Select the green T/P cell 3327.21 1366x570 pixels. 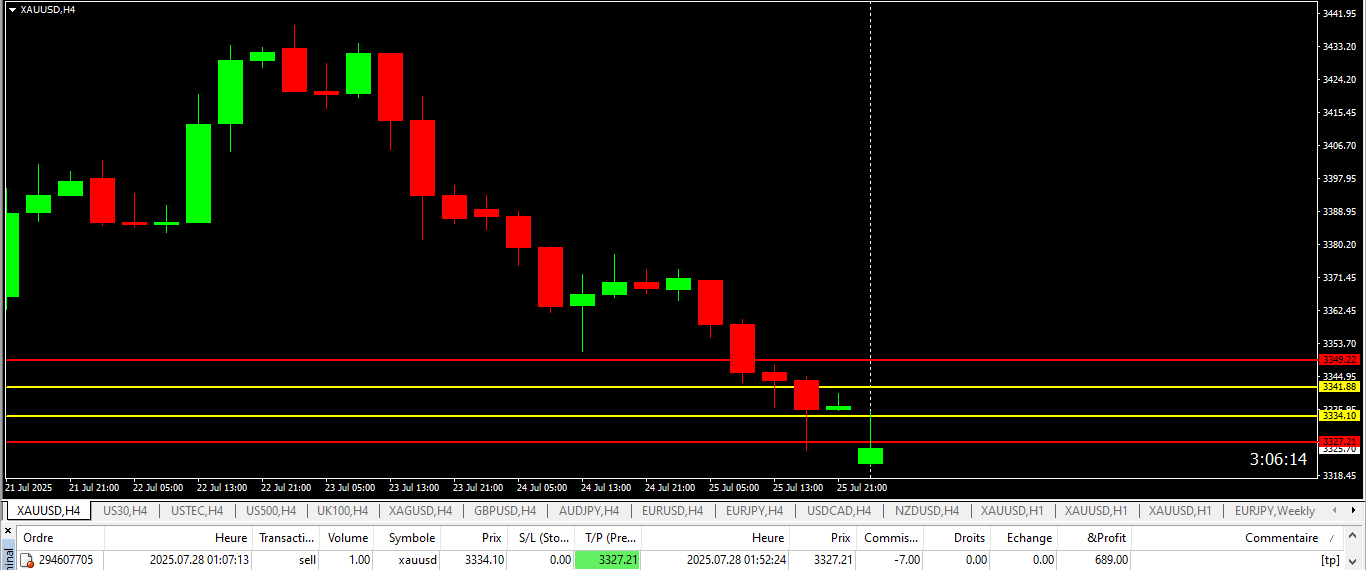point(607,560)
